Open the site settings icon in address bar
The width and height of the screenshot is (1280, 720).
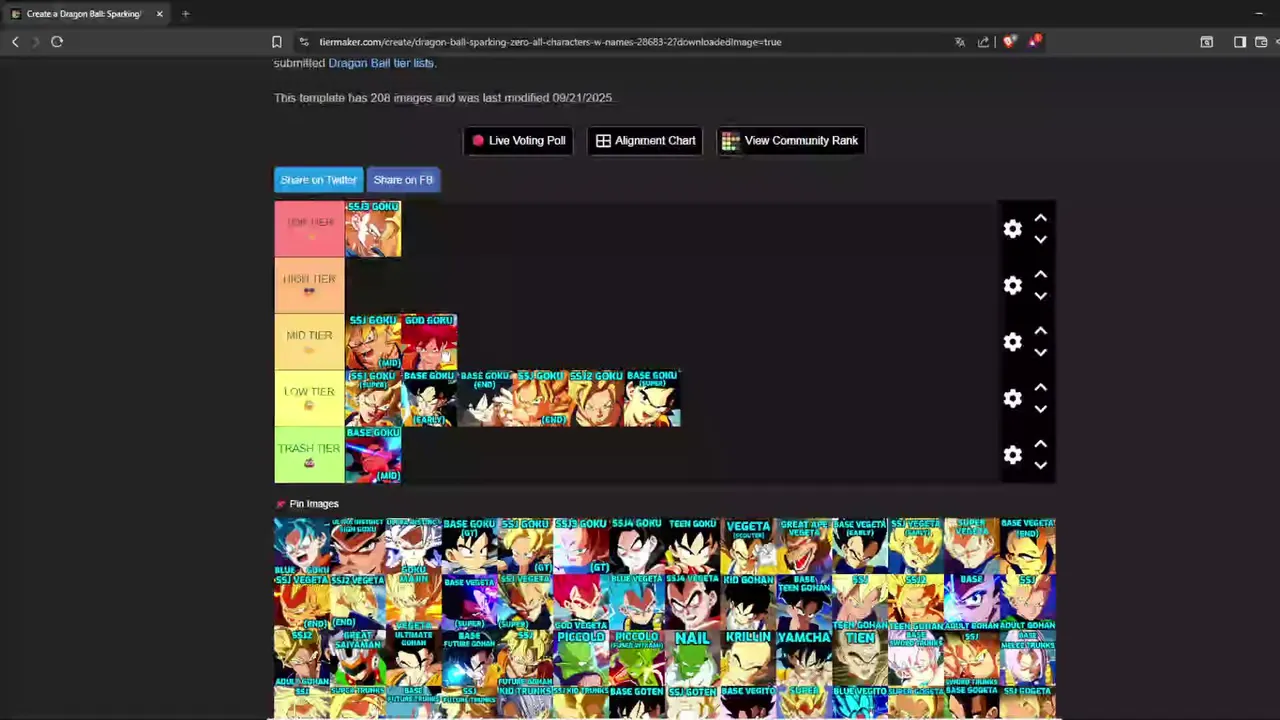(x=304, y=42)
